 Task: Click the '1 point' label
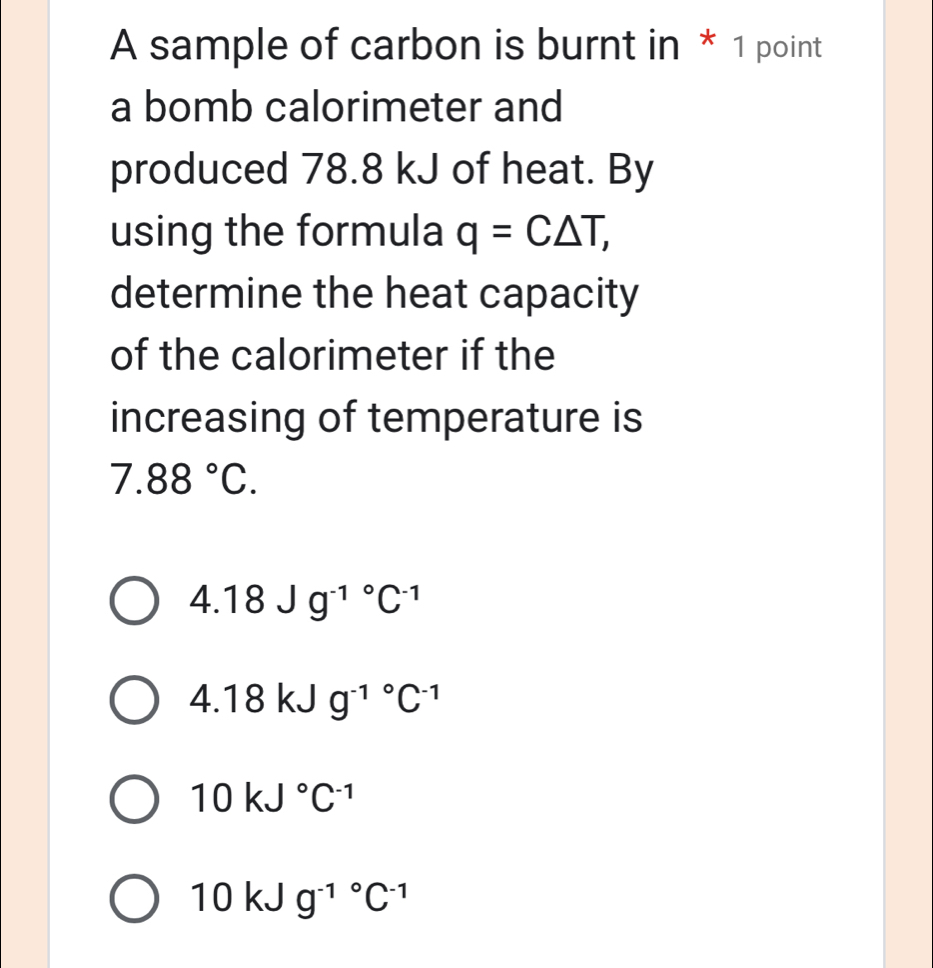click(778, 46)
